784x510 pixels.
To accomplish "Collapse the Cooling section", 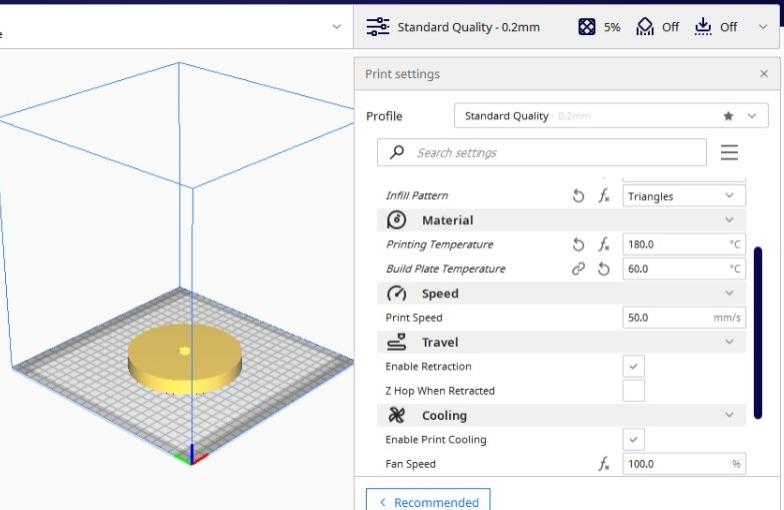I will pos(729,415).
